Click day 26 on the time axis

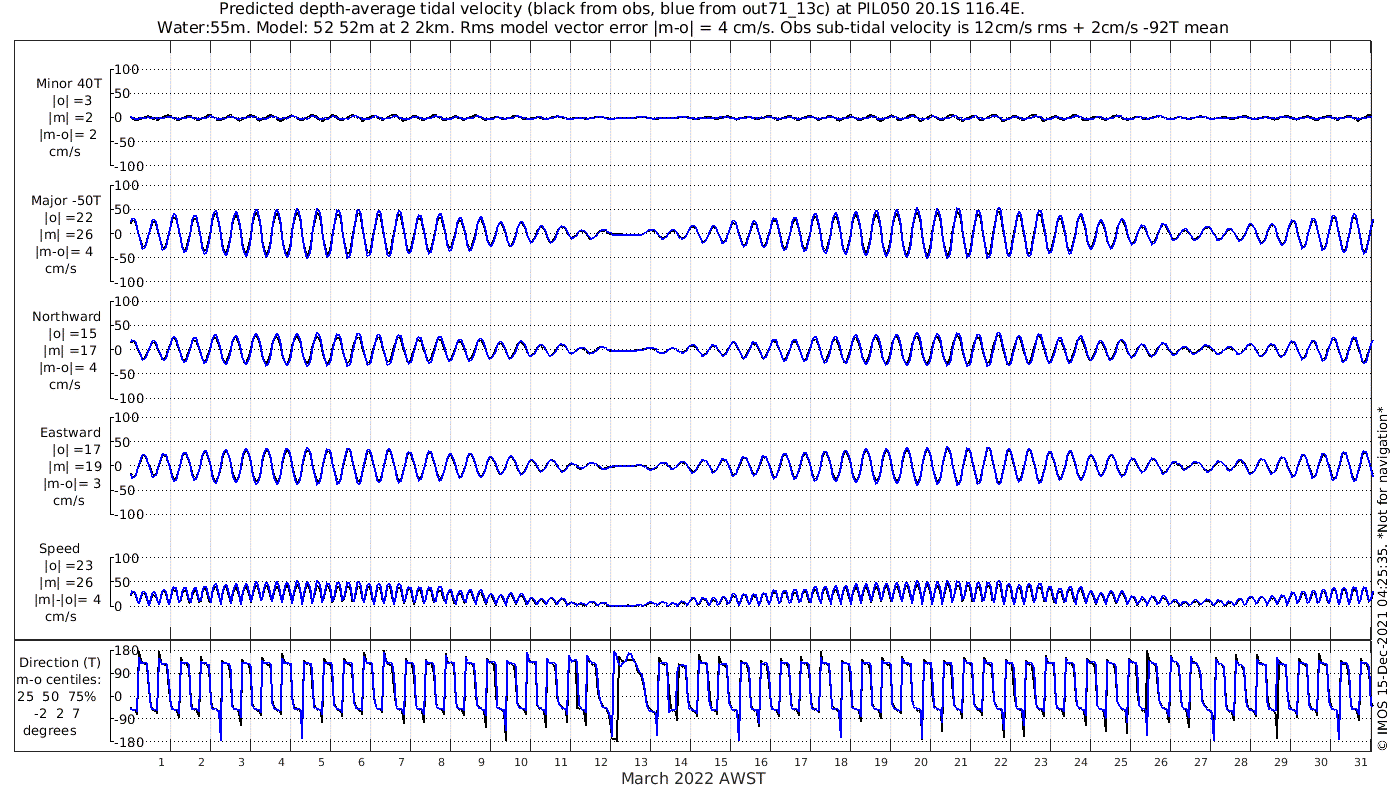(1160, 761)
